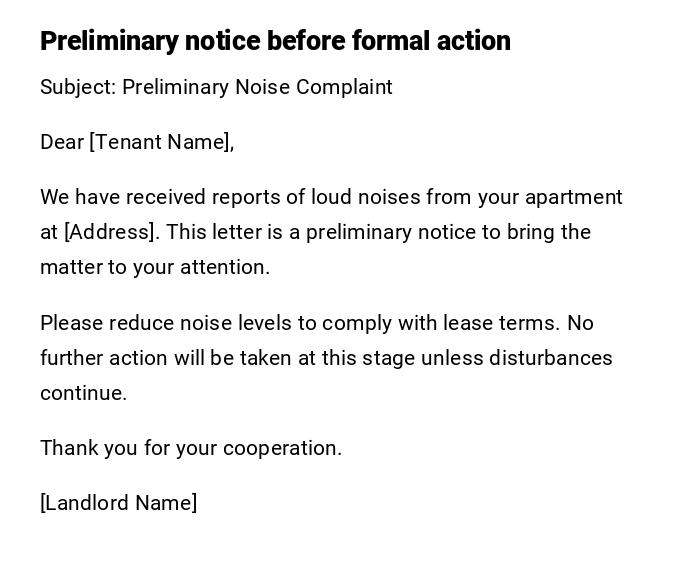Click the heading "Preliminary notice before formal action"
This screenshot has width=700, height=566.
275,41
